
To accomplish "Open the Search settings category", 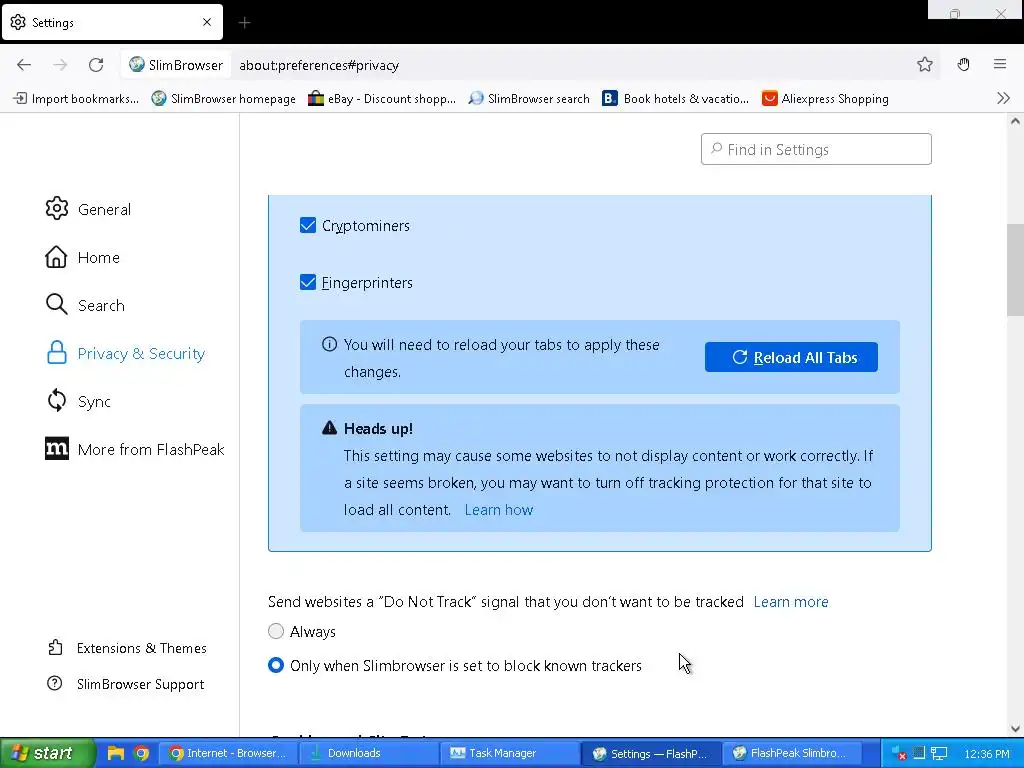I will pyautogui.click(x=85, y=305).
